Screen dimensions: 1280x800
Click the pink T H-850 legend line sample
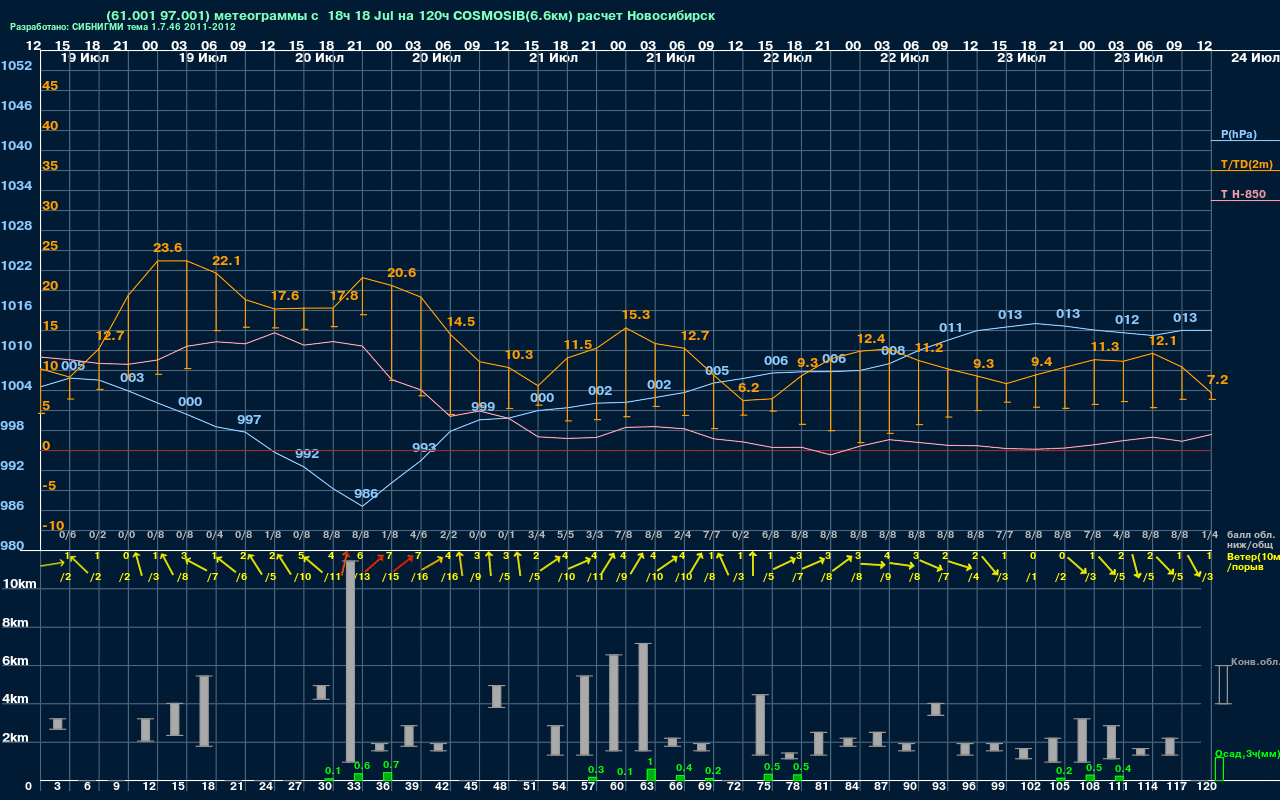click(x=1245, y=201)
